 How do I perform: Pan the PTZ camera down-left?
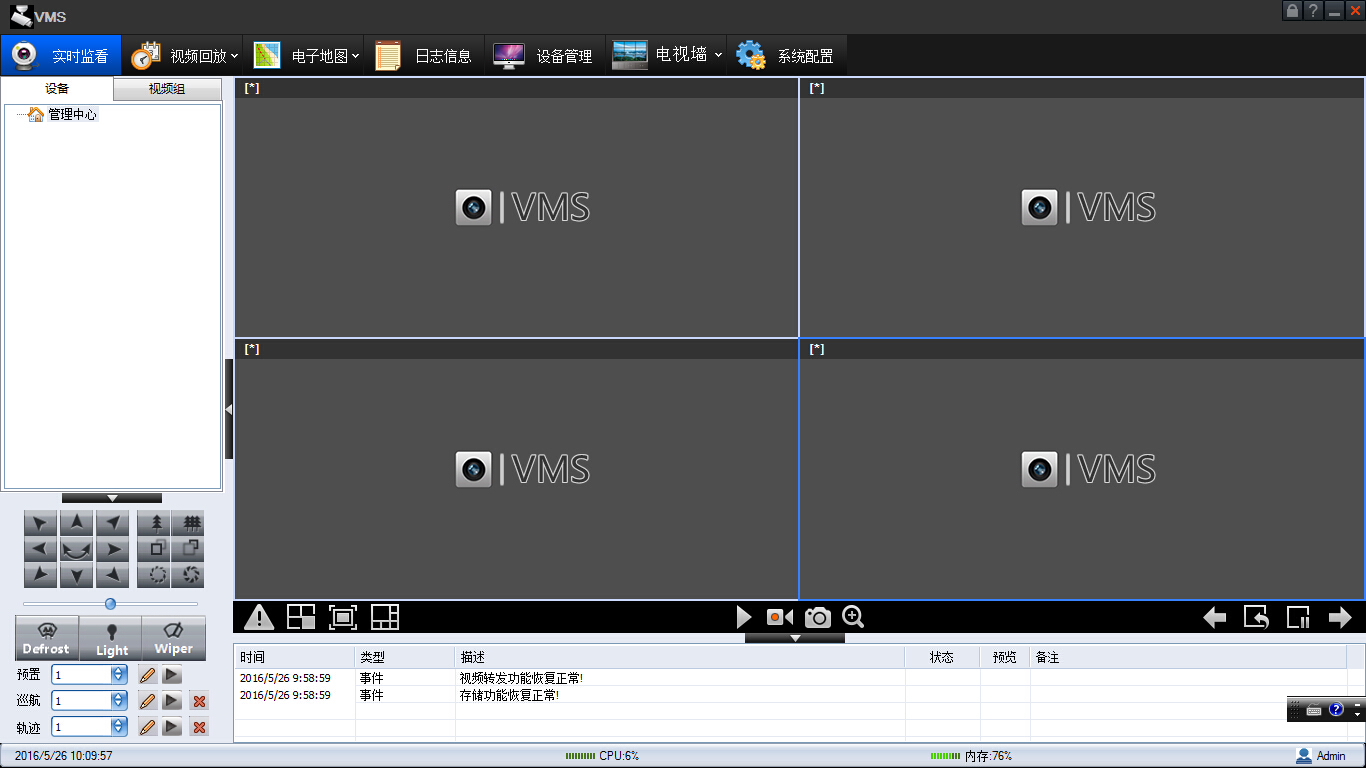tap(41, 575)
